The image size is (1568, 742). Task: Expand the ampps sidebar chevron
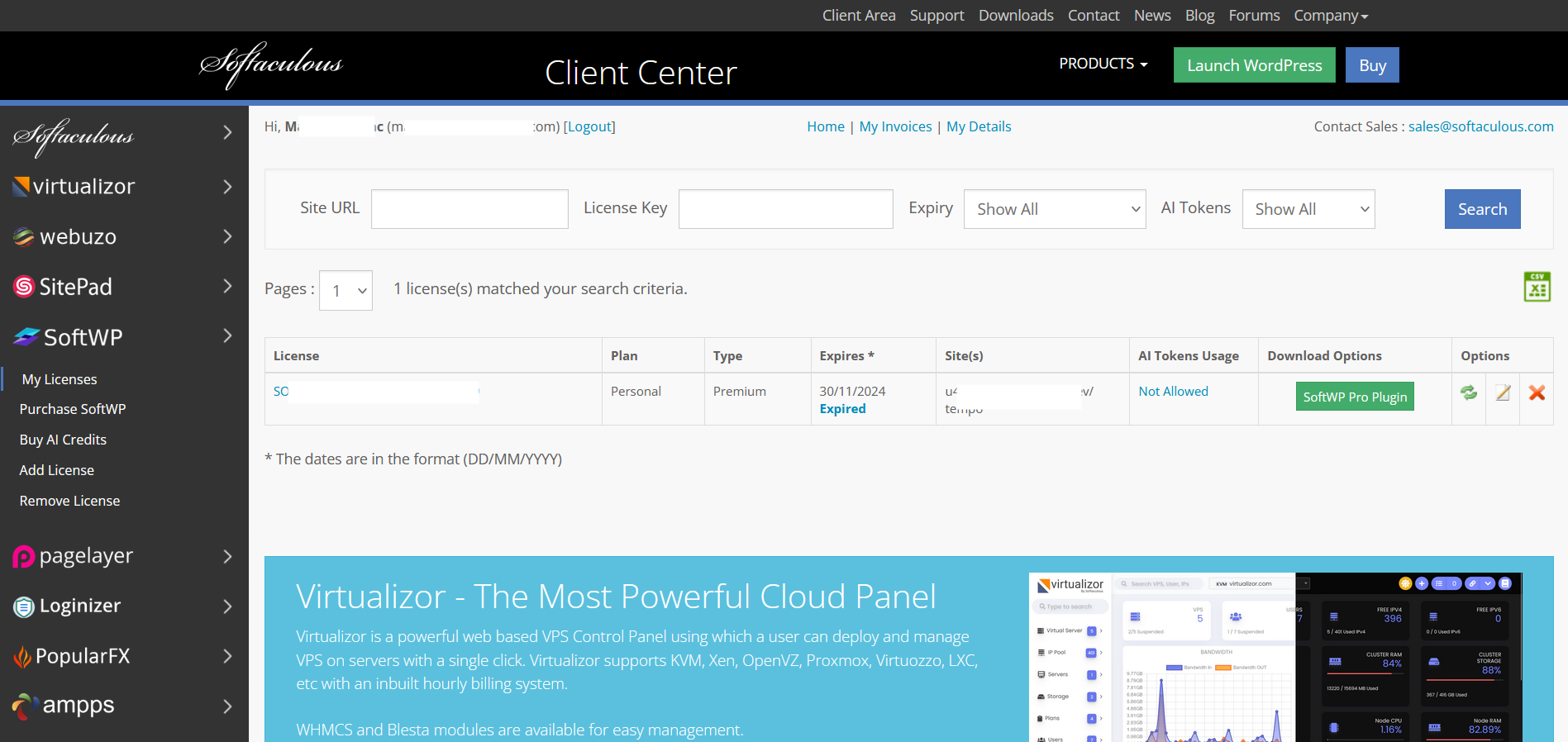pos(227,706)
